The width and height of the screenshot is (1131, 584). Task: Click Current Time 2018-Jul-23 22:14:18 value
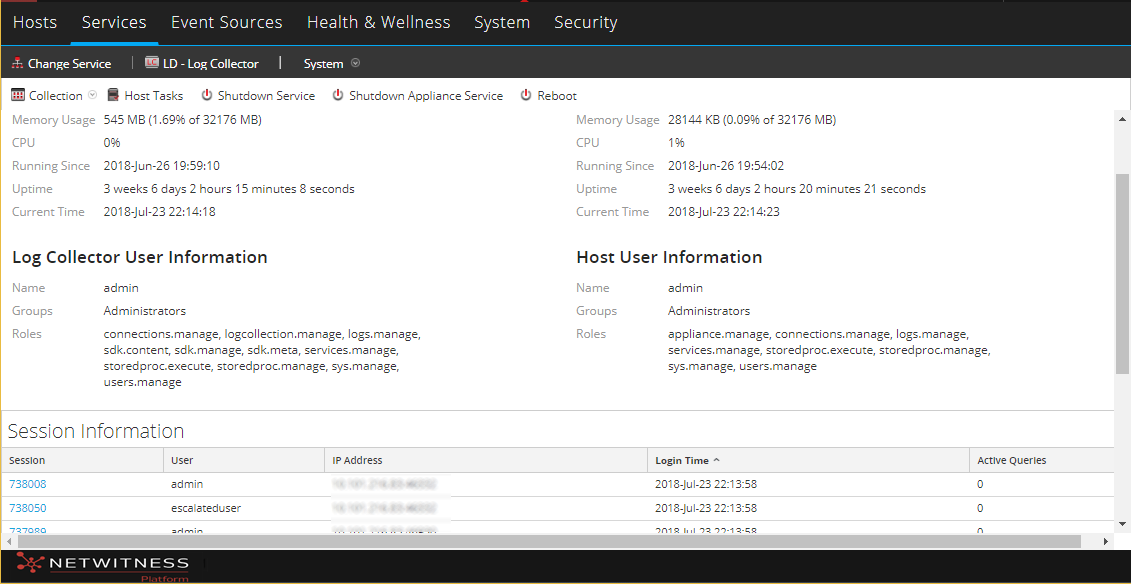[x=159, y=212]
